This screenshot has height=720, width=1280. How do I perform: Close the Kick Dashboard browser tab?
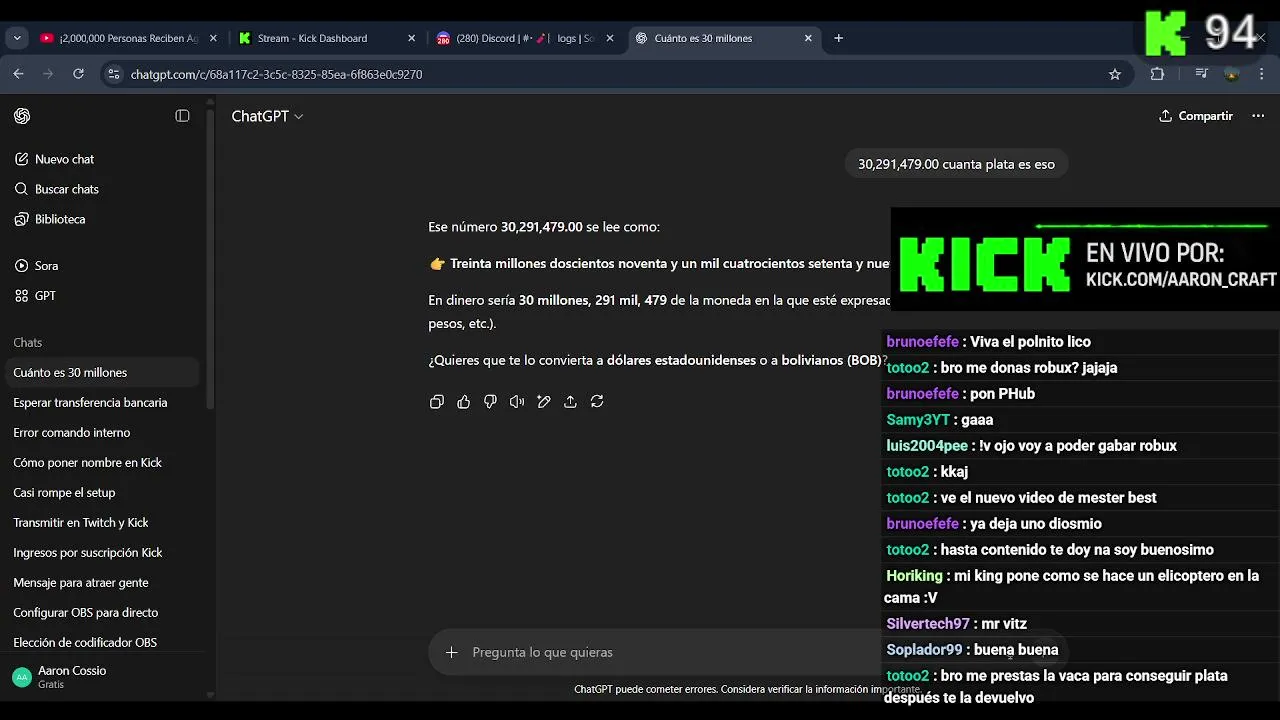(x=411, y=38)
